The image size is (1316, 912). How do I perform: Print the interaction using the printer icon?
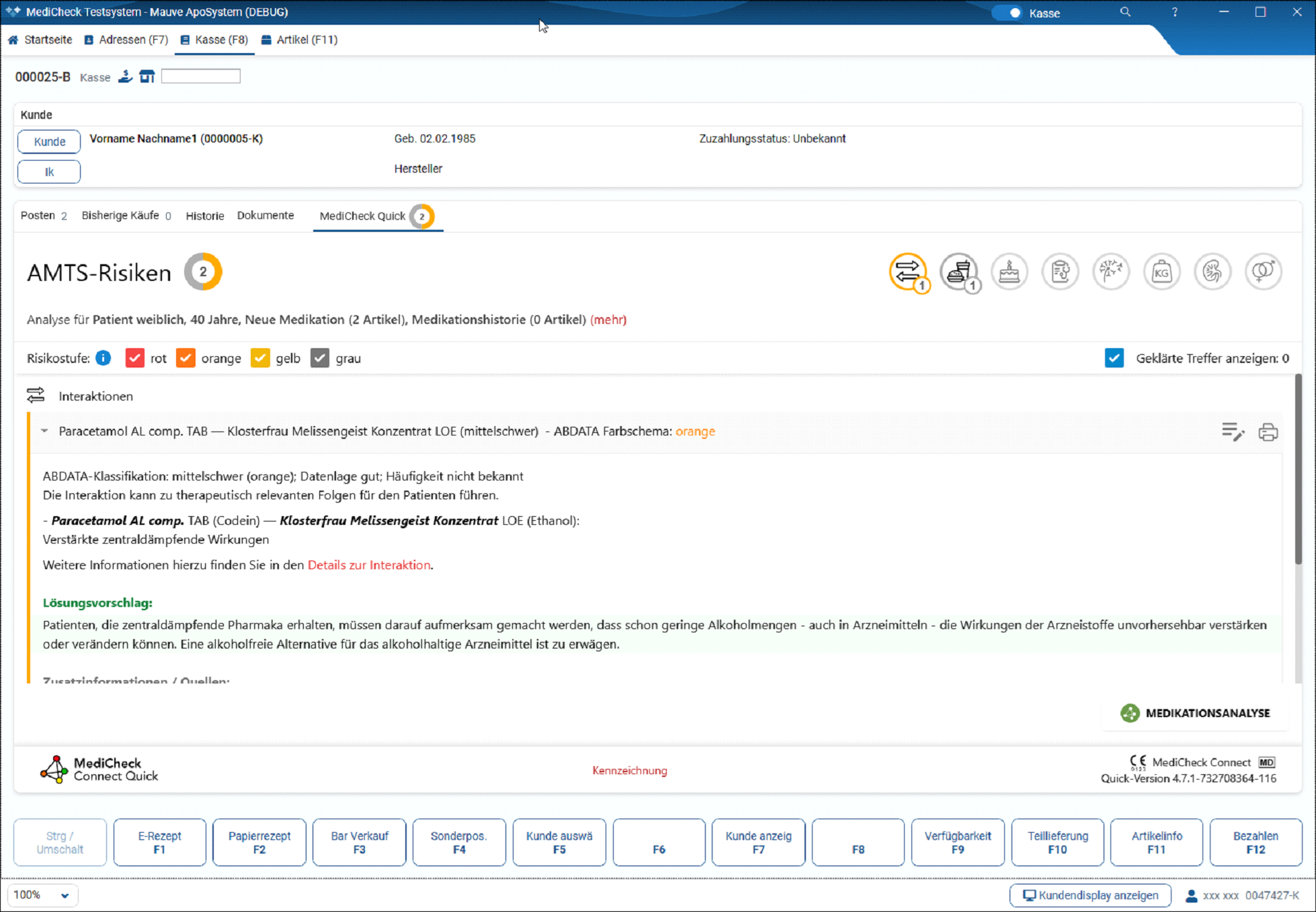(1268, 431)
